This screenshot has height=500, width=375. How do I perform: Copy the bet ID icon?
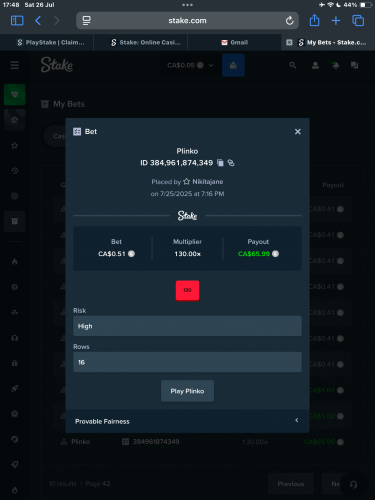(x=220, y=163)
